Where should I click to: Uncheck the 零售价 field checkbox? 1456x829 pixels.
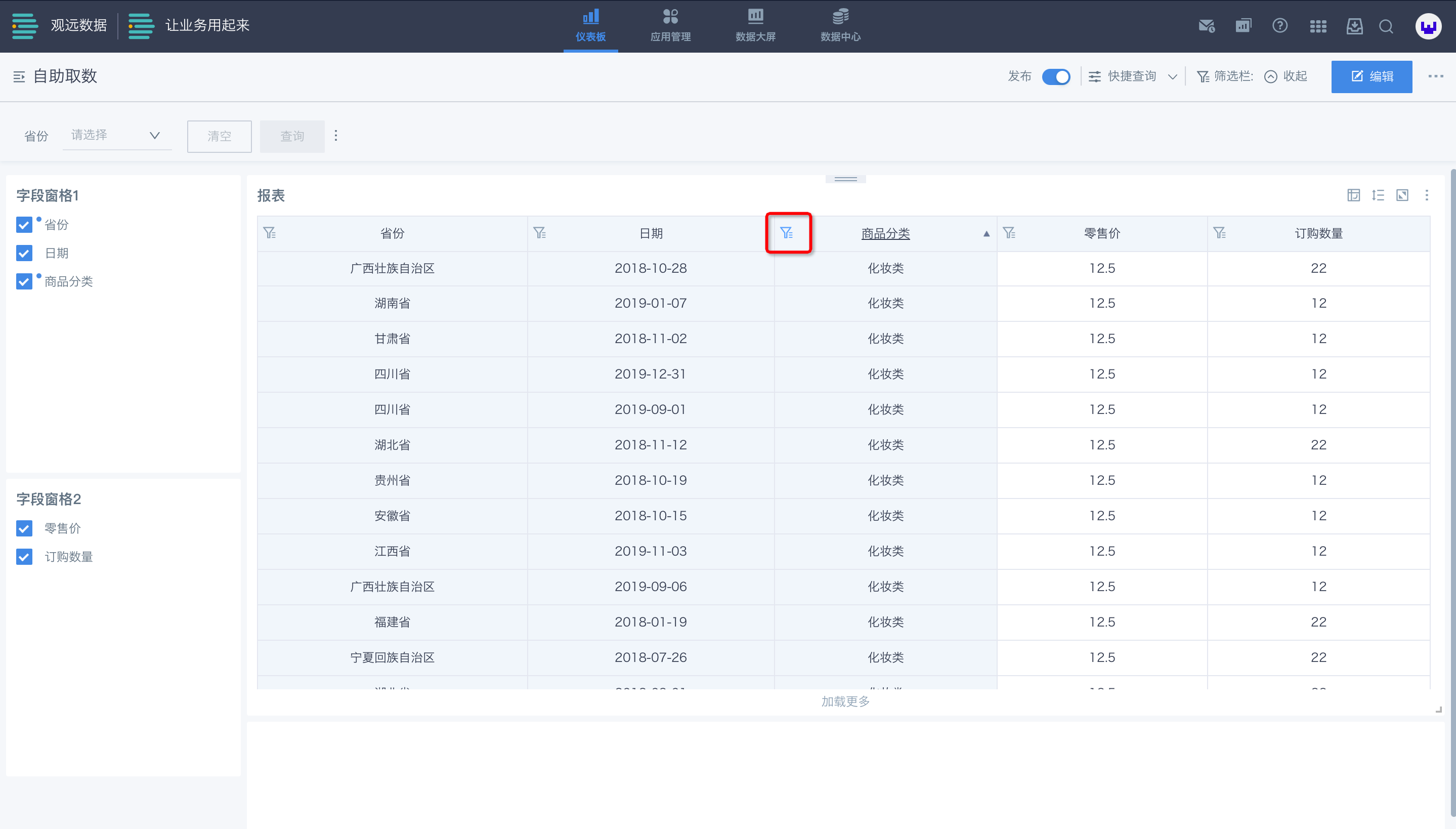(x=24, y=528)
